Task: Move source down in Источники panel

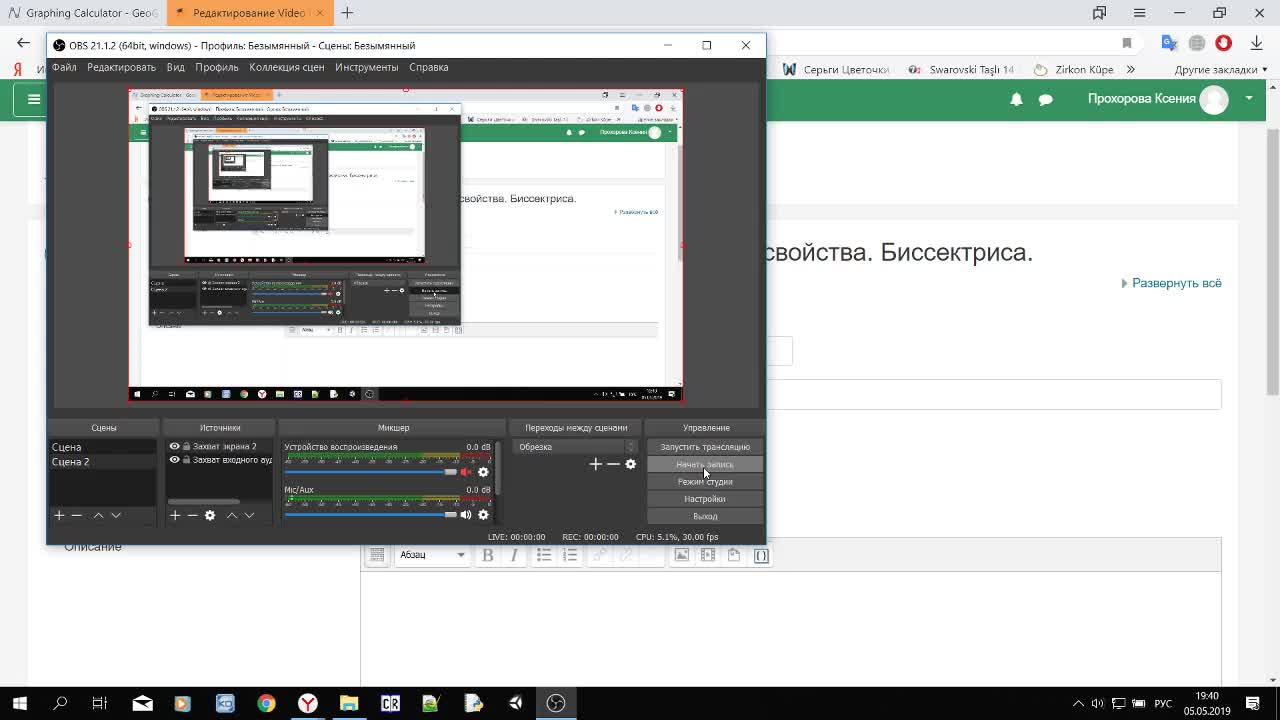Action: [249, 515]
